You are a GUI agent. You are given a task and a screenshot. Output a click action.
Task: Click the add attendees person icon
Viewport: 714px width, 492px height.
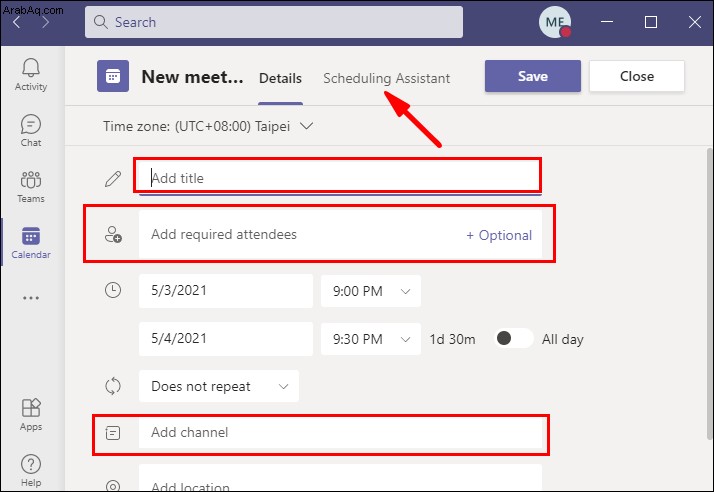coord(112,235)
